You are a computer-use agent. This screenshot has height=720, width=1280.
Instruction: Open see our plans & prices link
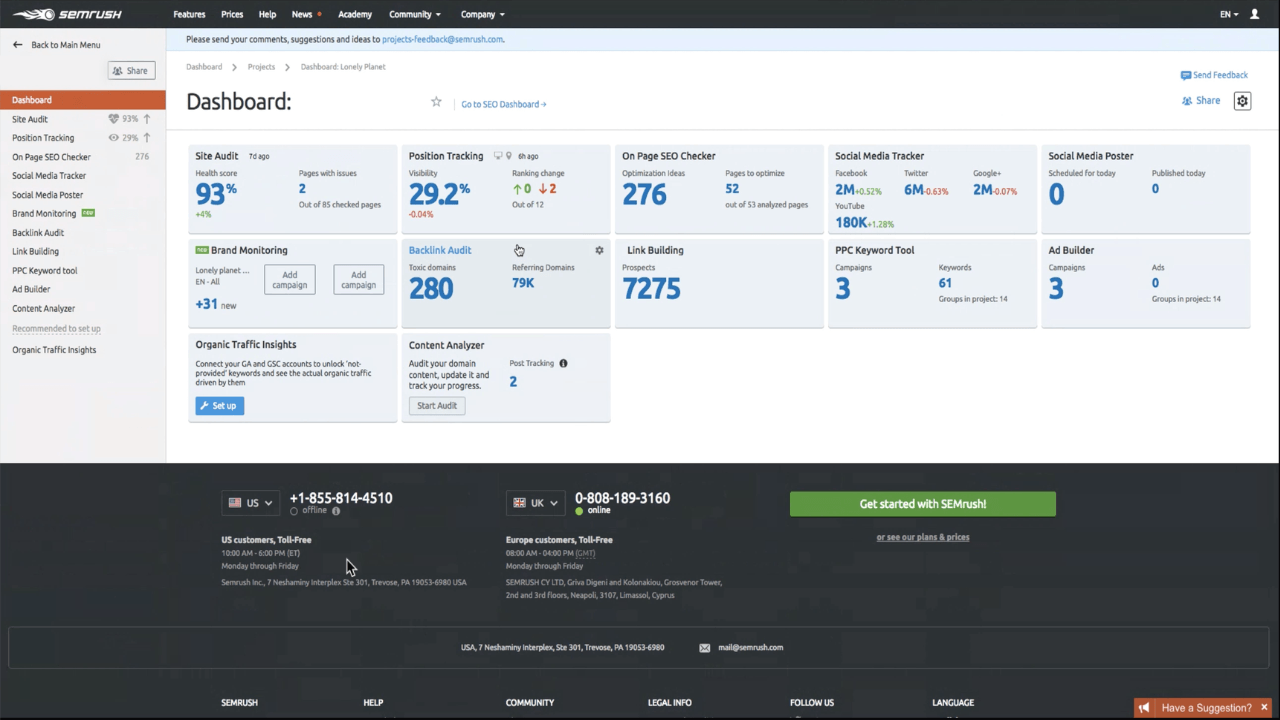point(923,537)
